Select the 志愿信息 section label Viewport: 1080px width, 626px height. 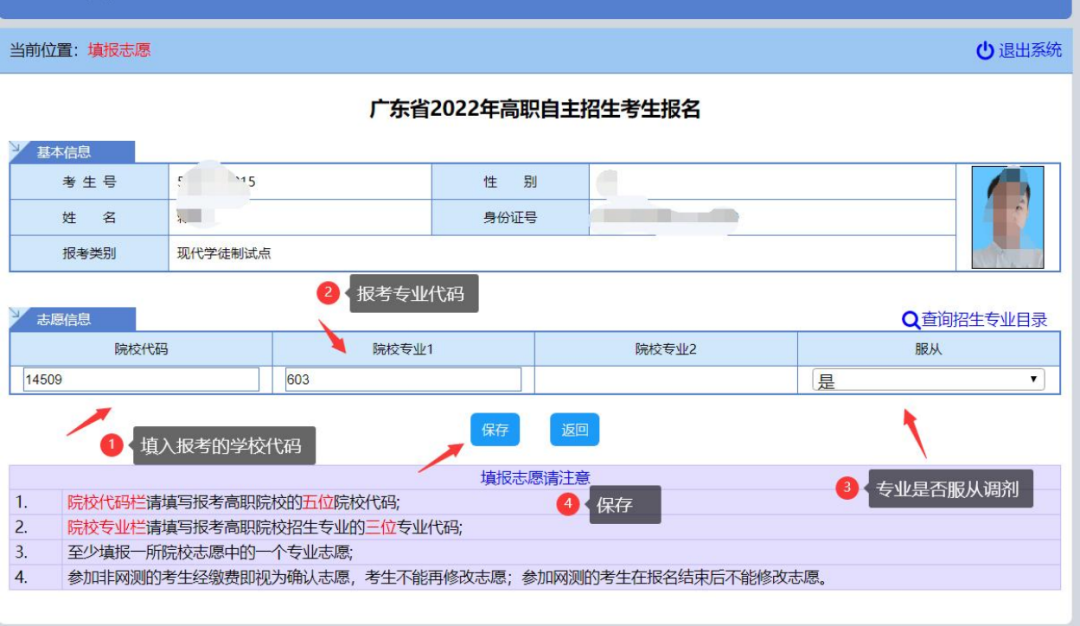[64, 319]
